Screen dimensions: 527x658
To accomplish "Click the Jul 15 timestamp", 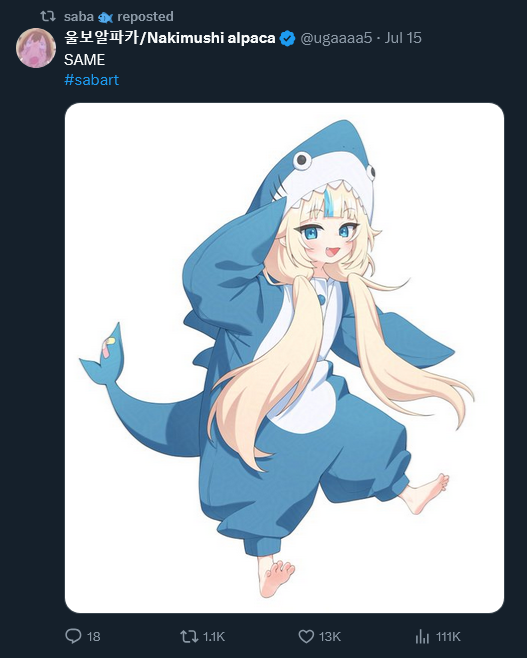I will coord(403,38).
